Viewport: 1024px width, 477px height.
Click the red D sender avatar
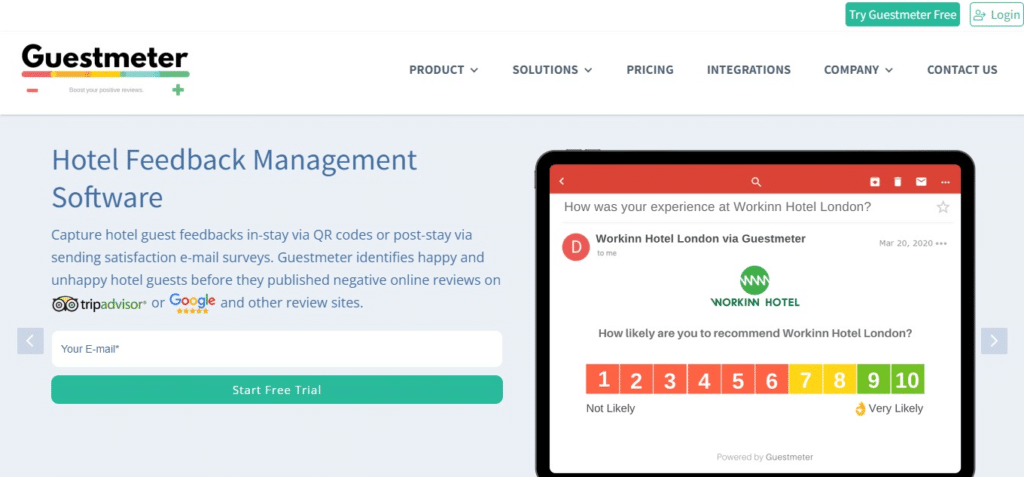coord(576,247)
